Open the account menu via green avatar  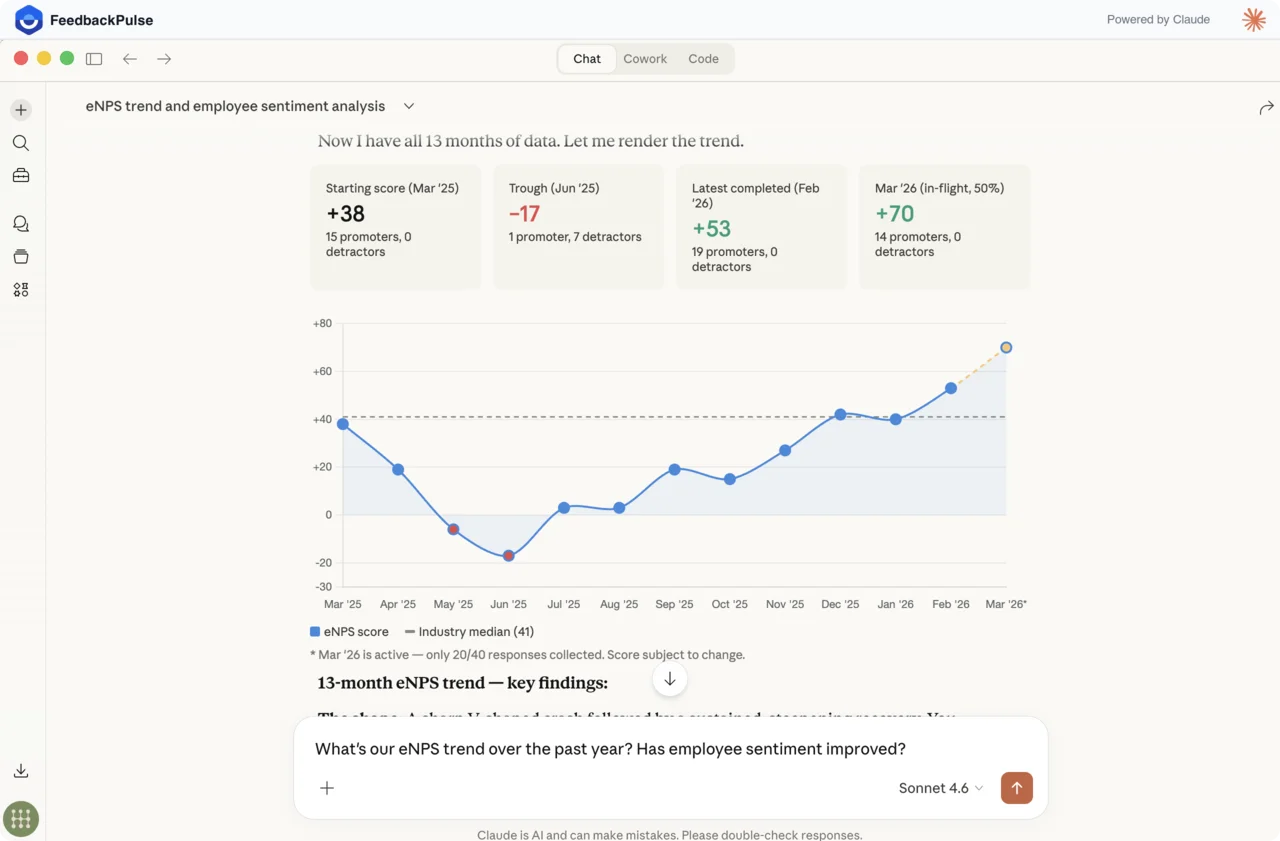(21, 819)
